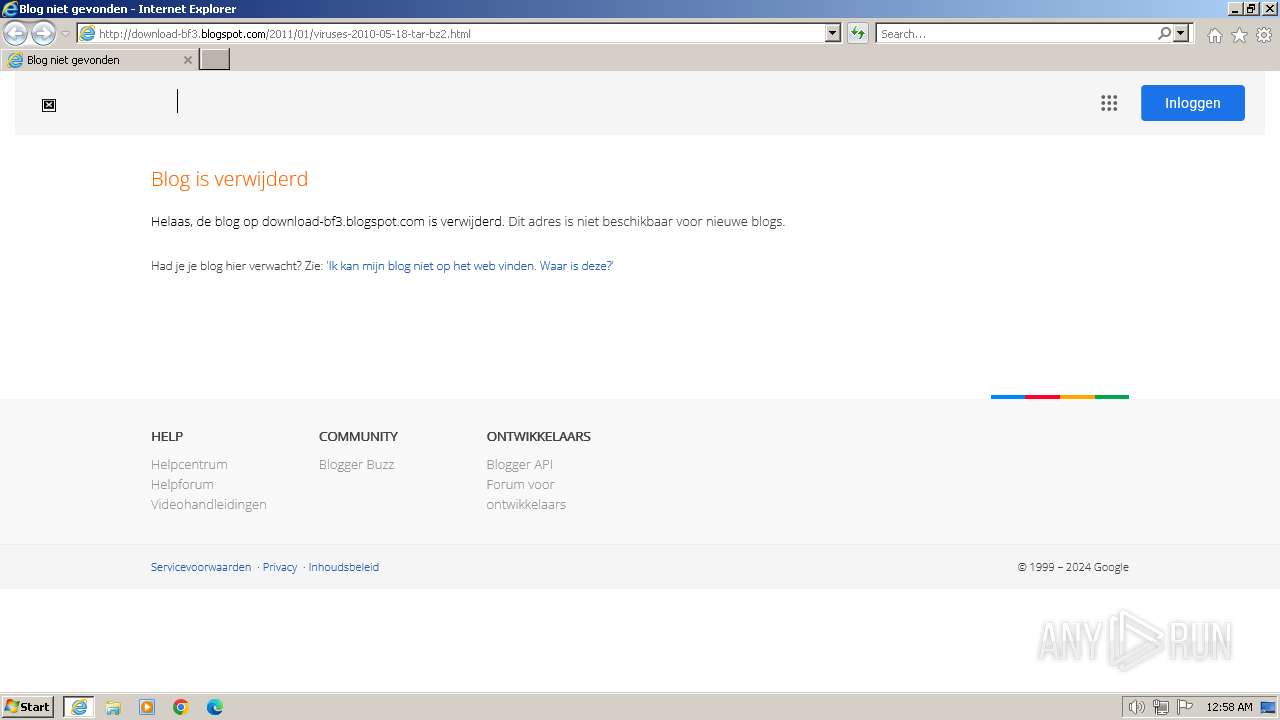
Task: Click the 'Blog is verwijderd' heading
Action: (x=230, y=179)
